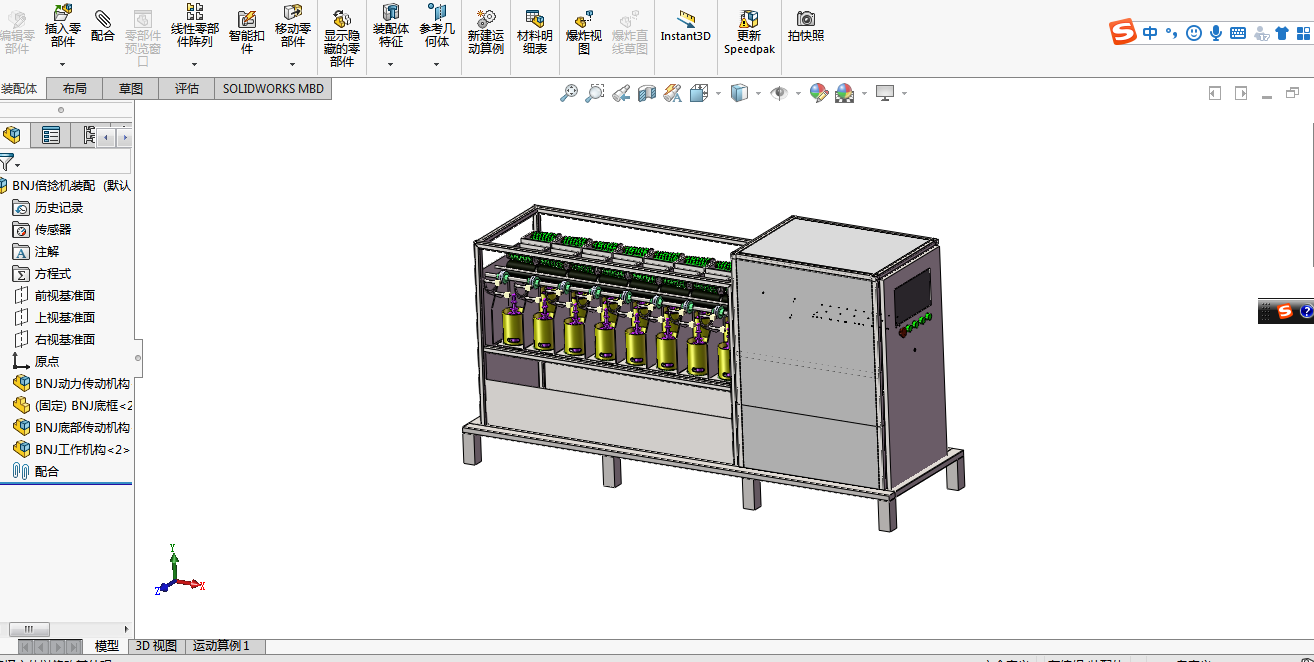Switch to the 草图 (Sketch) tab
This screenshot has height=662, width=1314.
pos(131,89)
